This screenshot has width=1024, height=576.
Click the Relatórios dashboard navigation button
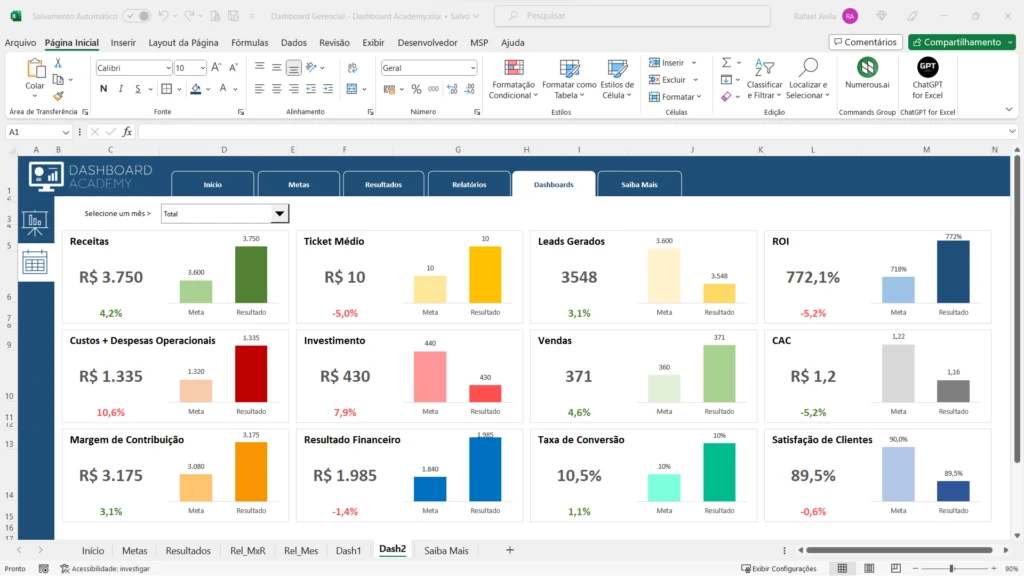pyautogui.click(x=468, y=184)
